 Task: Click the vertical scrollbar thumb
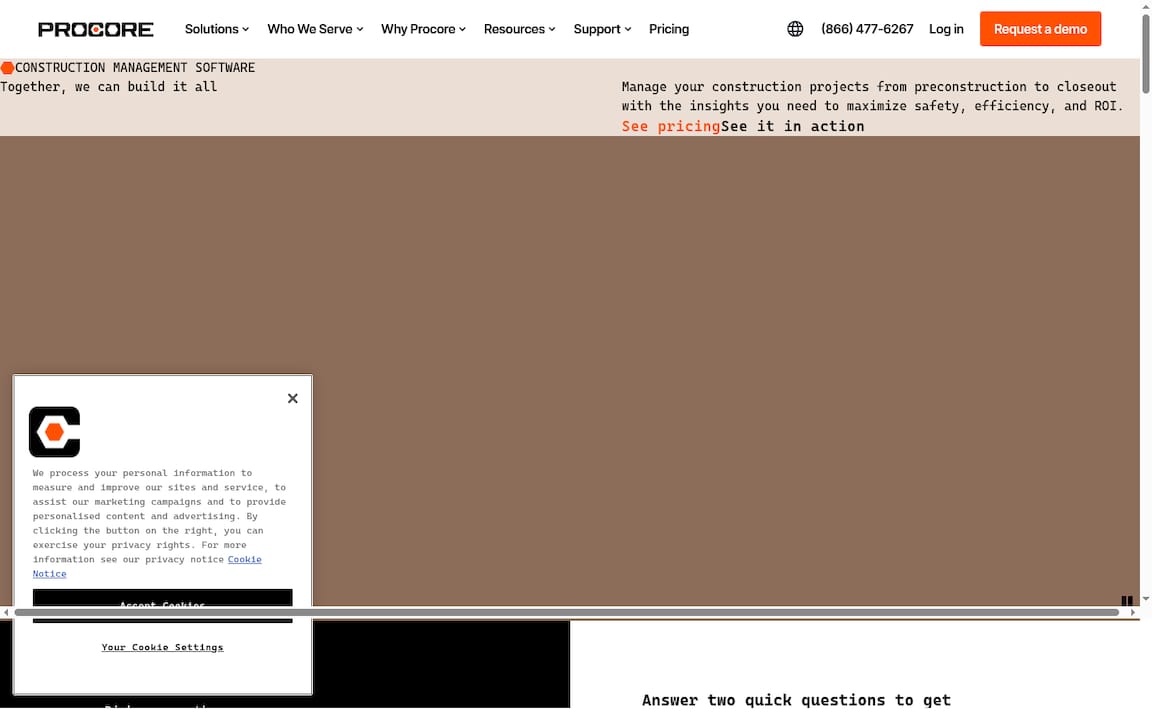[1145, 54]
